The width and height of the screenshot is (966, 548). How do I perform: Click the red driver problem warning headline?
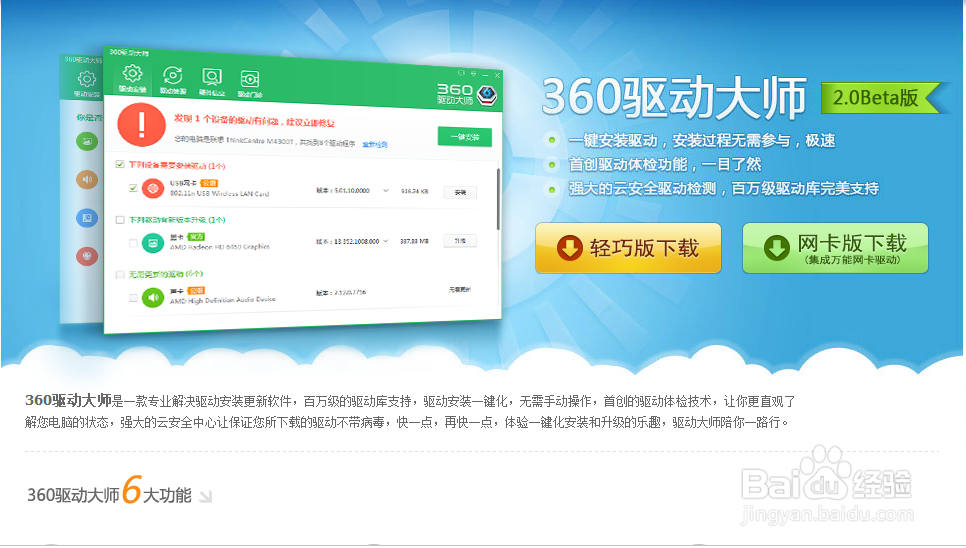point(254,120)
